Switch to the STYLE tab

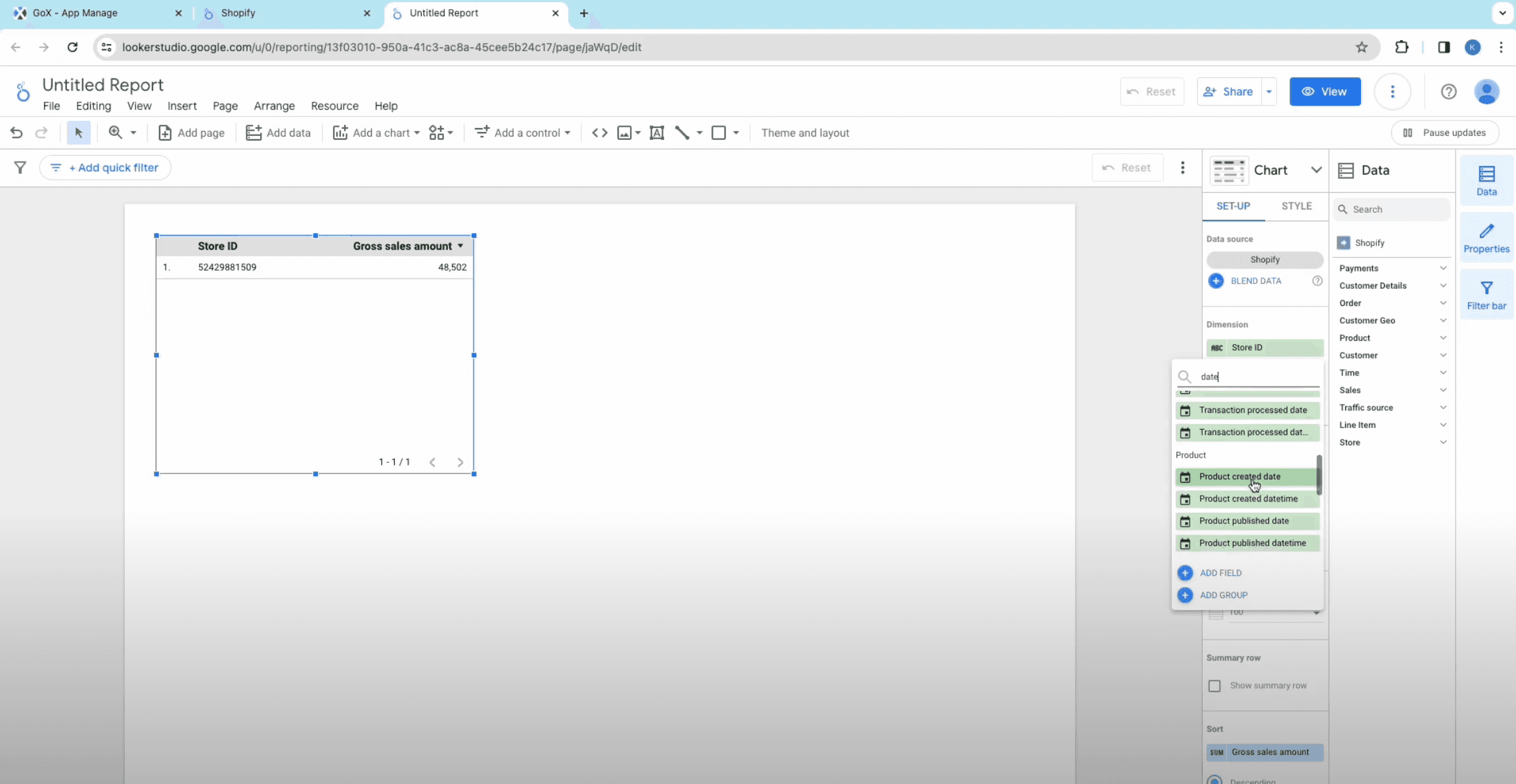(x=1296, y=206)
